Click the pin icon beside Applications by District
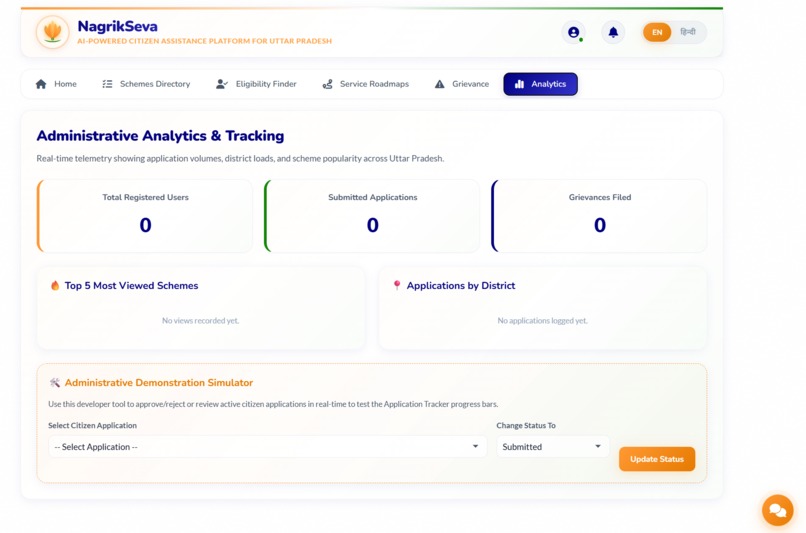This screenshot has width=806, height=533. pos(397,285)
